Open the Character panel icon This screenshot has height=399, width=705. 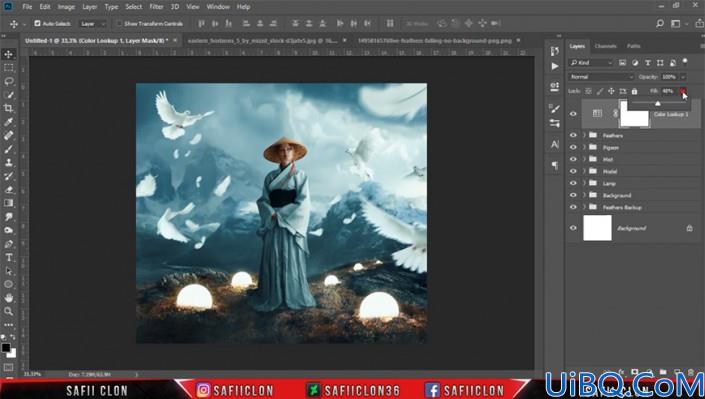pyautogui.click(x=554, y=144)
